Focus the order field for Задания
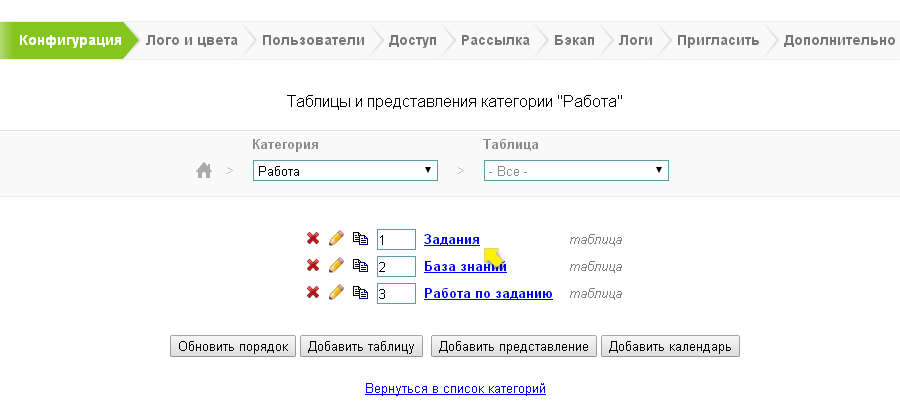Viewport: 900px width, 409px height. (x=396, y=240)
